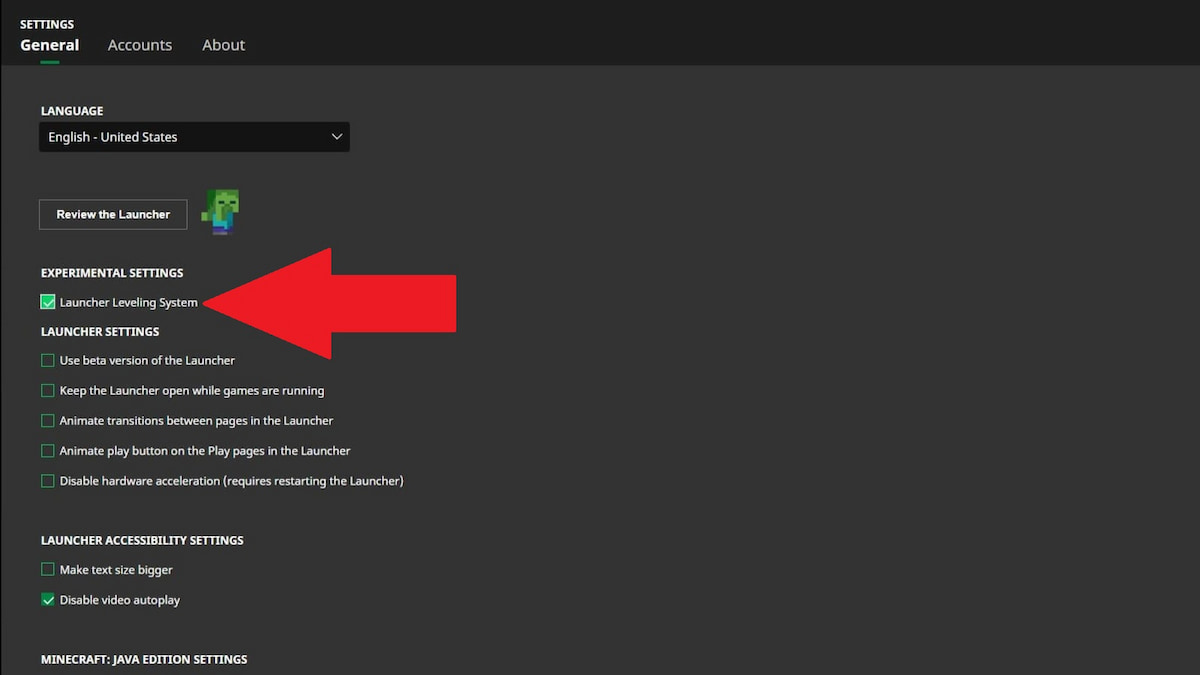Click the MINECRAFT: JAVA EDITION SETTINGS header
The height and width of the screenshot is (675, 1200).
[143, 659]
